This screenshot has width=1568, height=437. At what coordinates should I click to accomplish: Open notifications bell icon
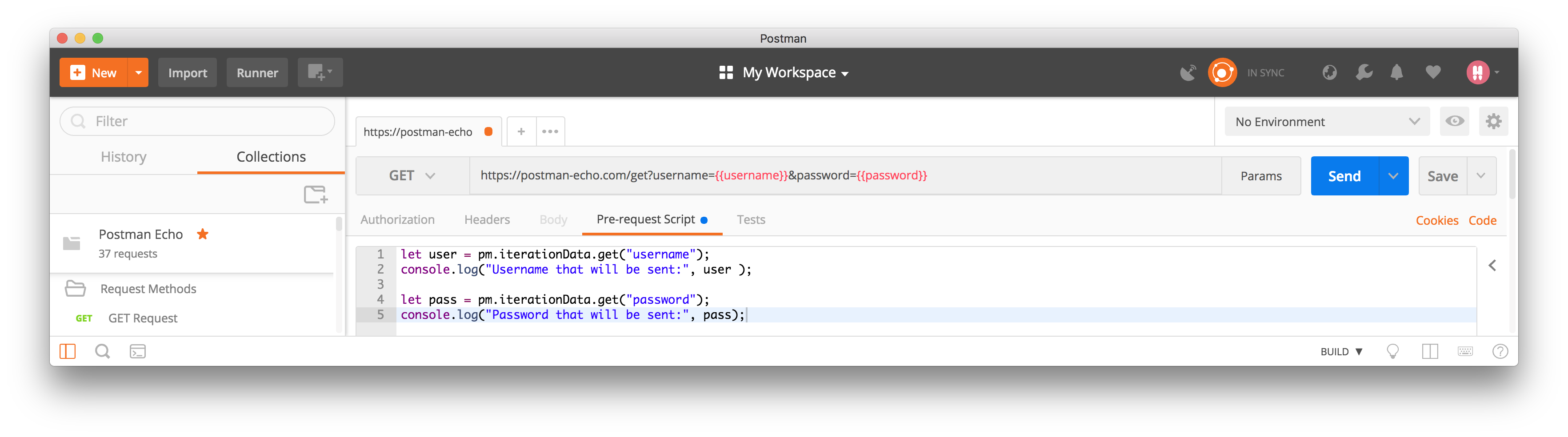(x=1397, y=72)
